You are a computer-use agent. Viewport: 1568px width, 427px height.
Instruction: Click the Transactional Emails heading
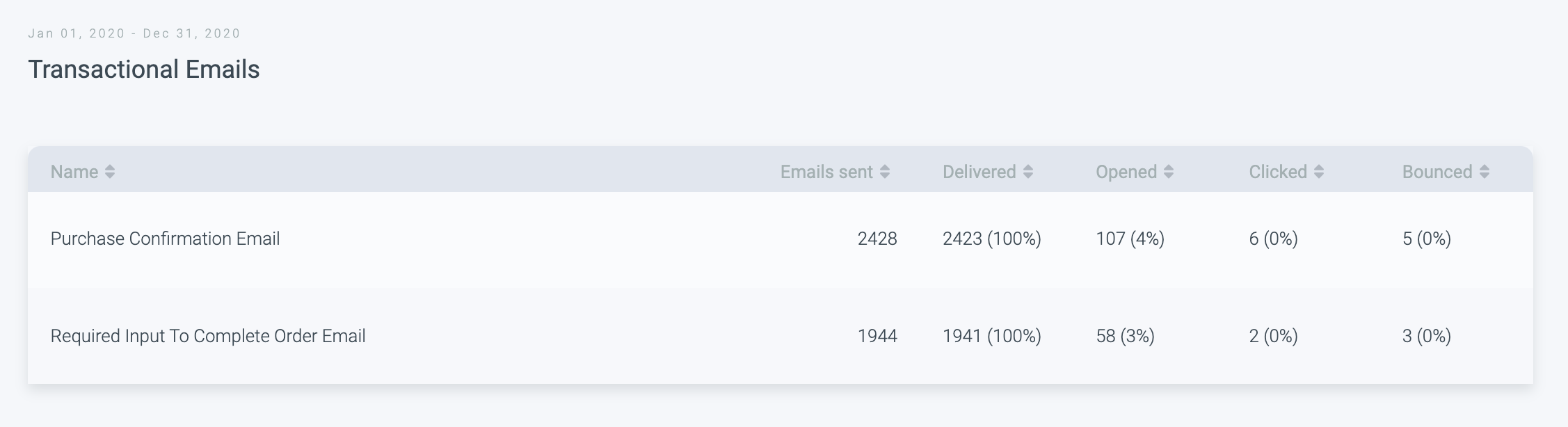pyautogui.click(x=144, y=70)
